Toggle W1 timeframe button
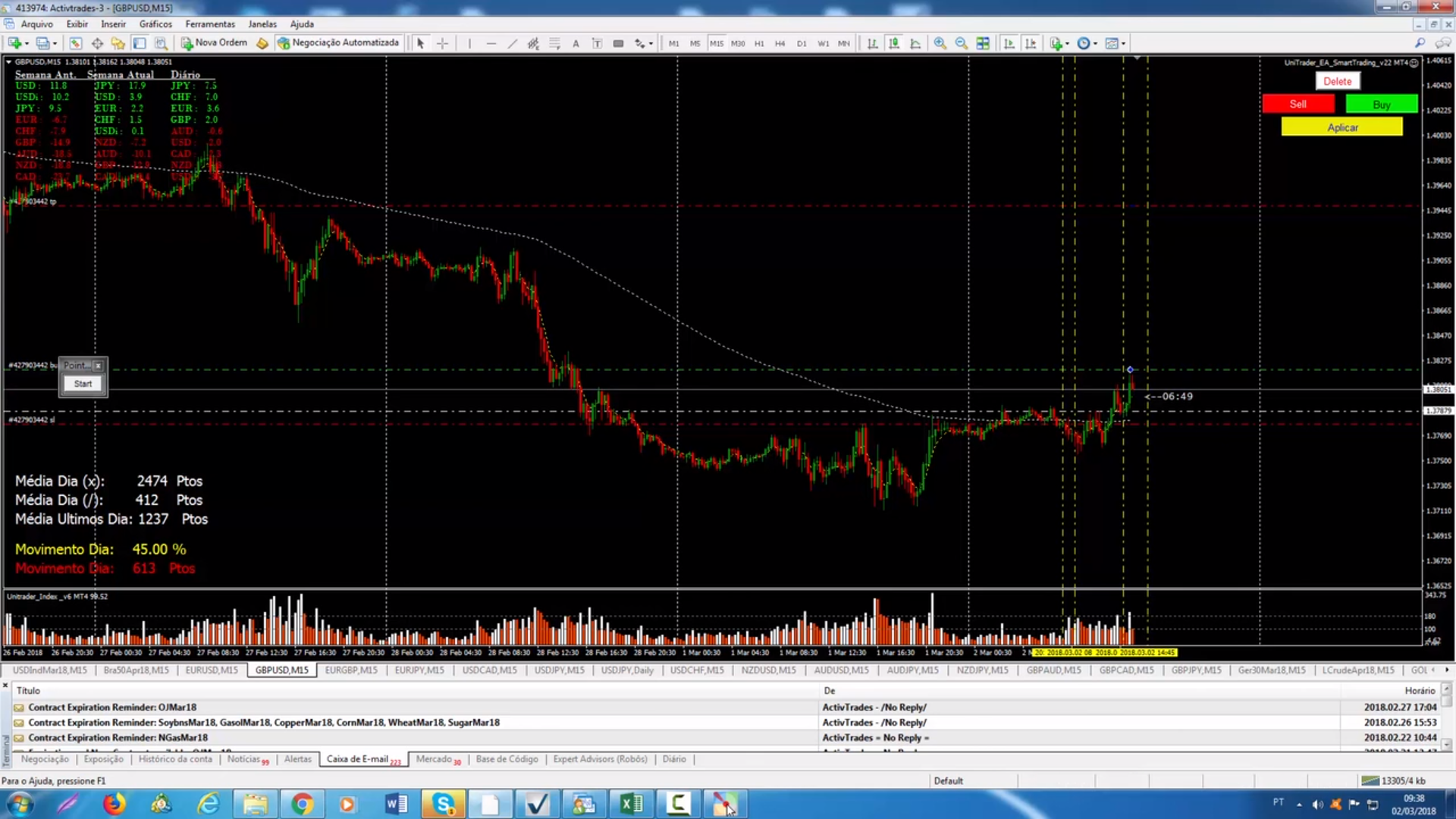This screenshot has height=819, width=1456. [x=823, y=43]
